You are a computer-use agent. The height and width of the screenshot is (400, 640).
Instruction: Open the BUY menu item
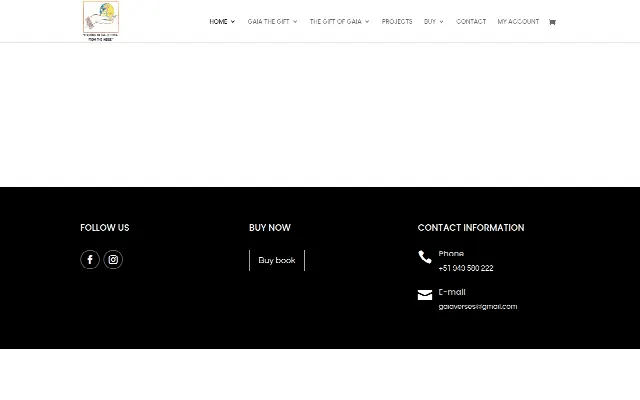coord(430,22)
